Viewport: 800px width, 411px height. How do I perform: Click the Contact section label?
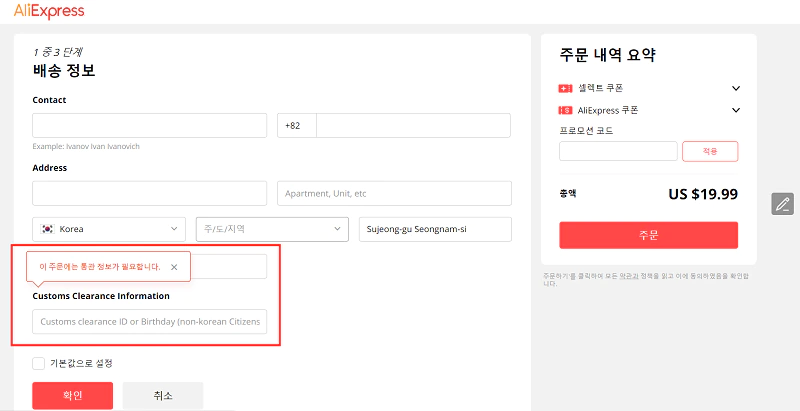[49, 100]
